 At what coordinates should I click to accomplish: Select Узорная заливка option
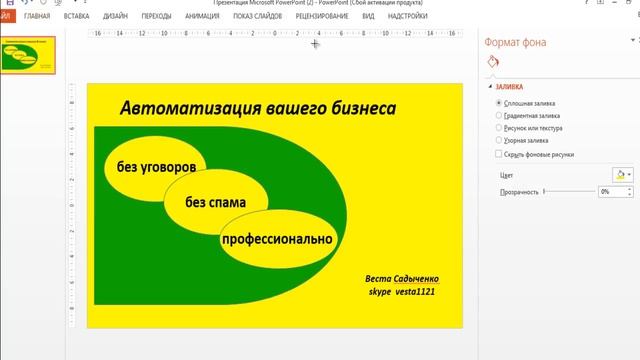498,140
